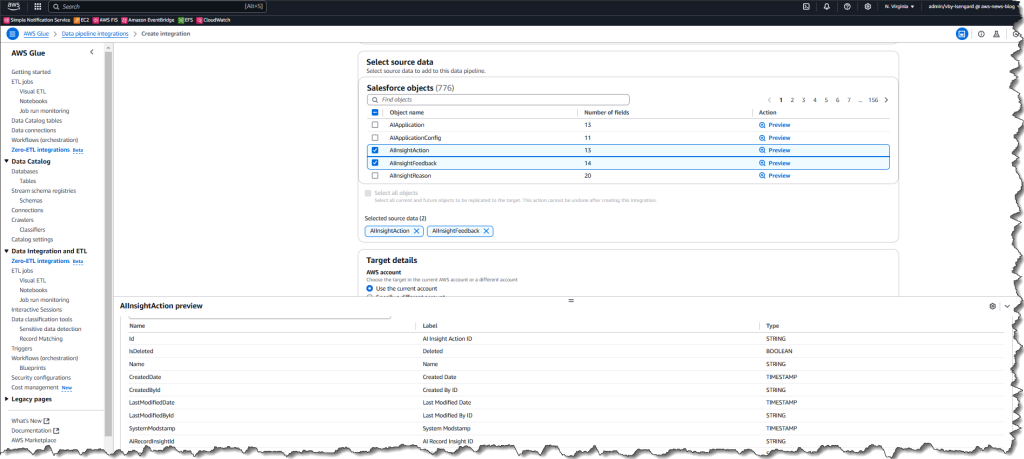Viewport: 1024px width, 459px height.
Task: Collapse the Data Integration and ETL section
Action: [6, 251]
